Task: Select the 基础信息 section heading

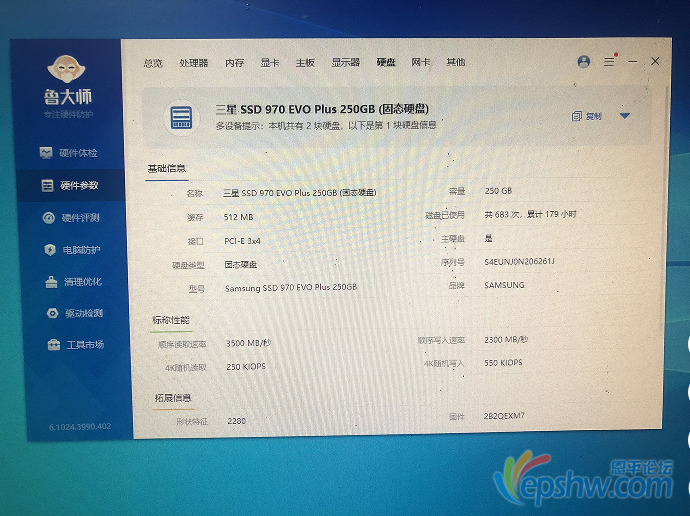Action: pyautogui.click(x=167, y=168)
